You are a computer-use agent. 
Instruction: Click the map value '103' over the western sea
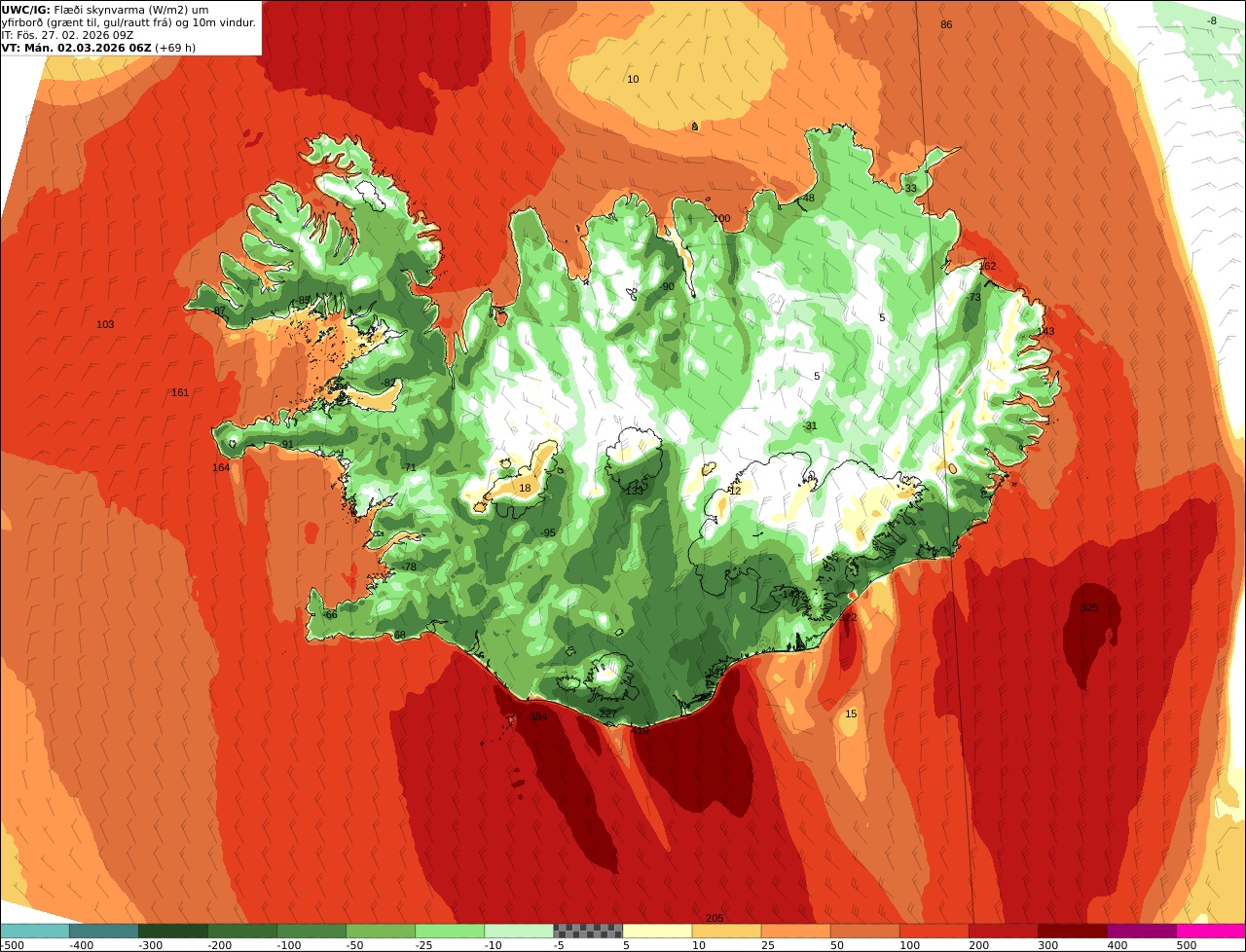coord(105,324)
